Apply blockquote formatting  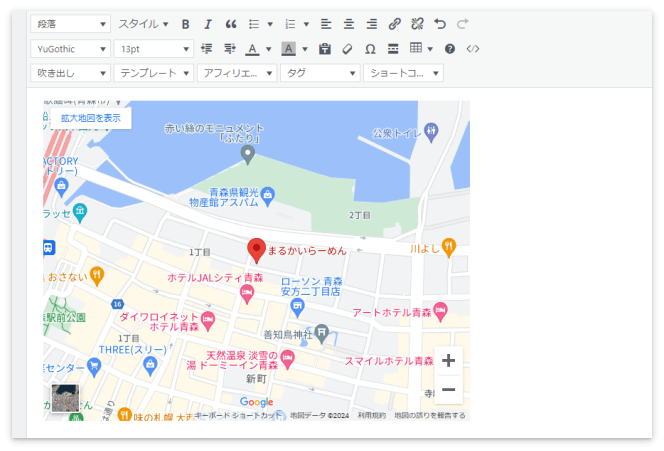(231, 24)
